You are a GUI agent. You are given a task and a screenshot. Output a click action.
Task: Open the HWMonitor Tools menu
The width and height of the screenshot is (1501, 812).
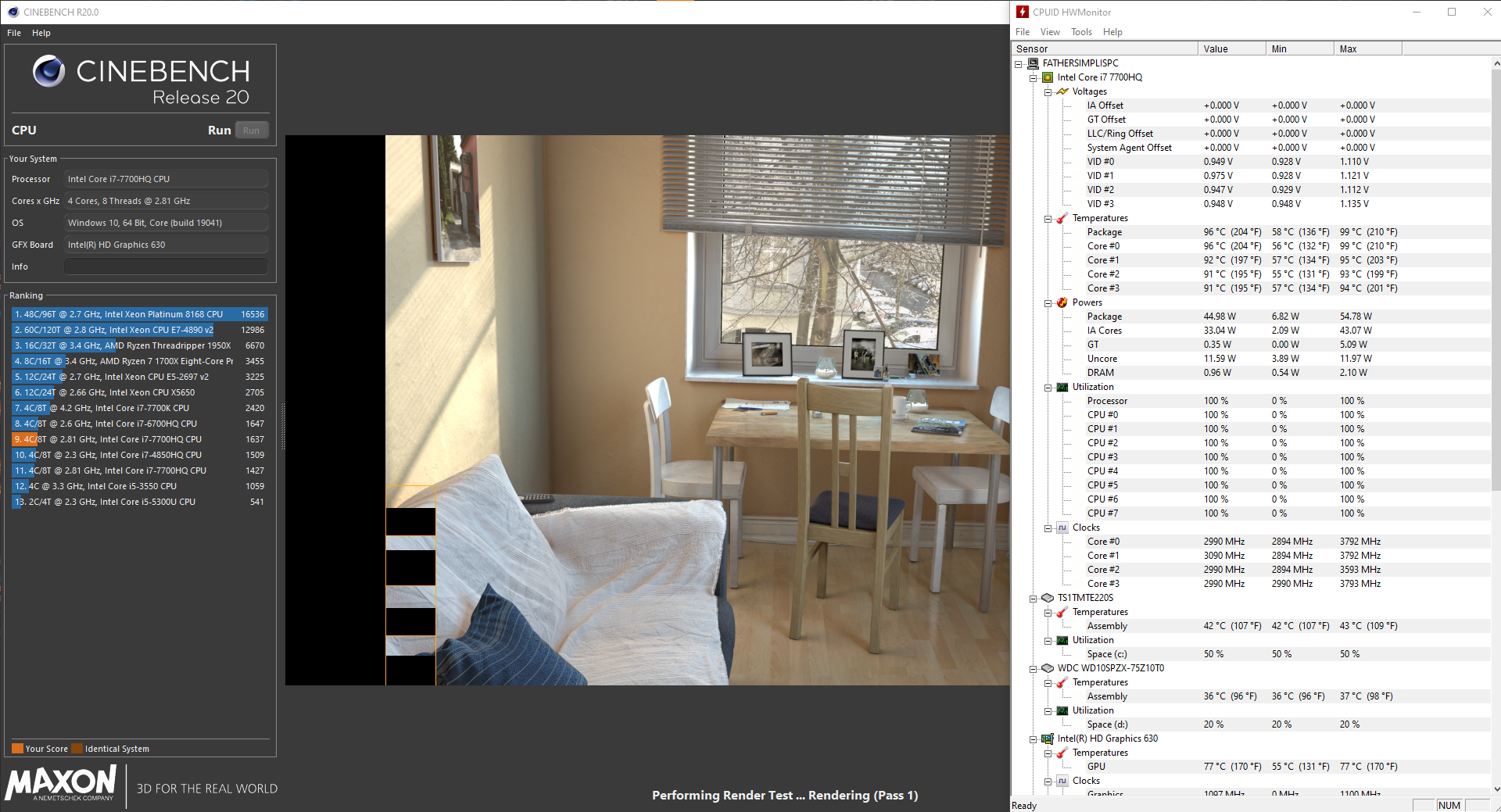1081,32
